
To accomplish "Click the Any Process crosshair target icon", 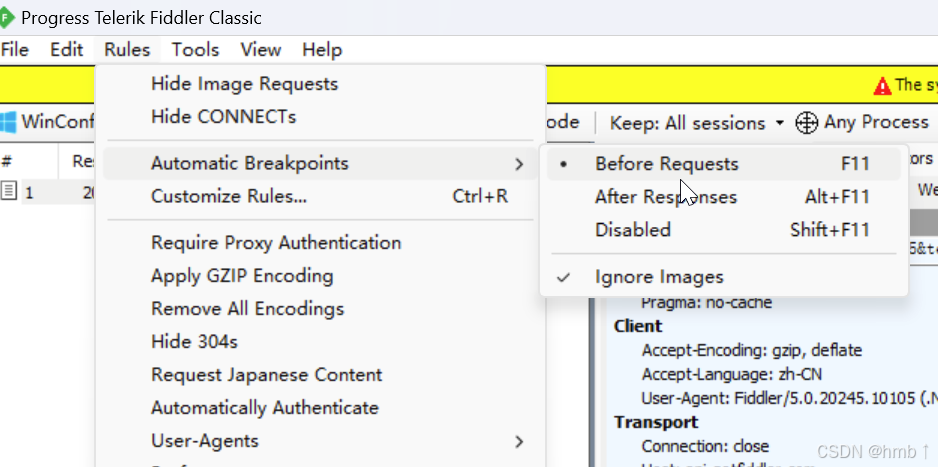I will (x=806, y=123).
